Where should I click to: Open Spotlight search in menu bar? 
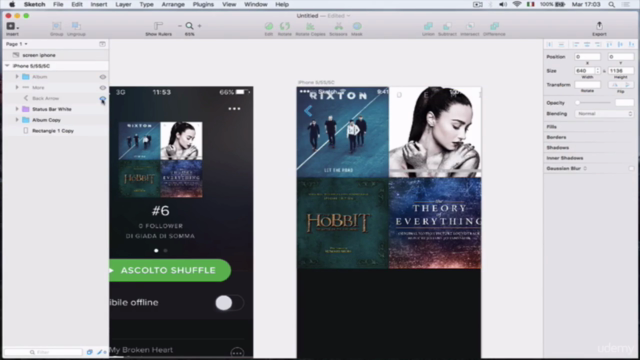coord(611,4)
